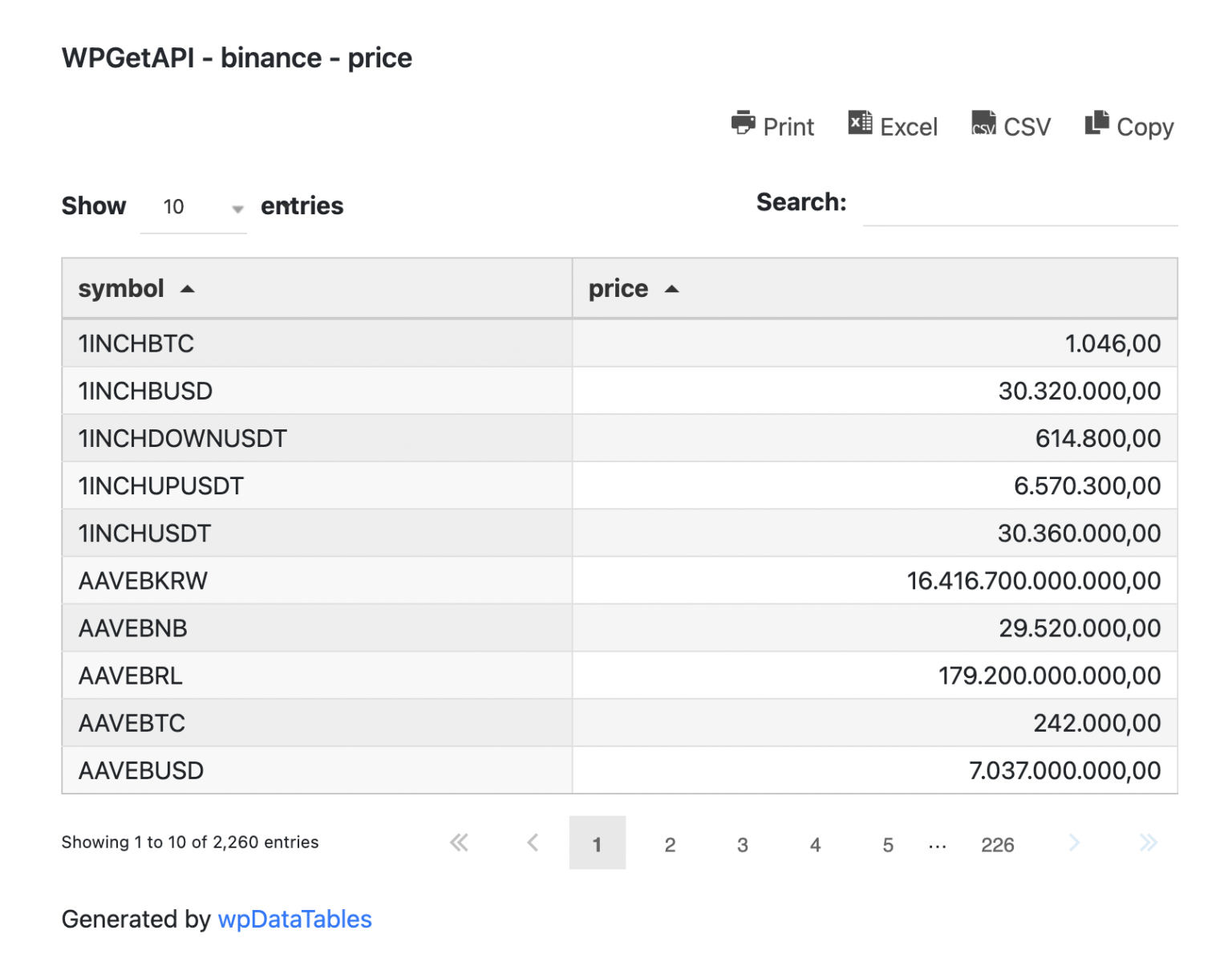Go to previous page with left chevron
The height and width of the screenshot is (975, 1232).
[x=533, y=843]
